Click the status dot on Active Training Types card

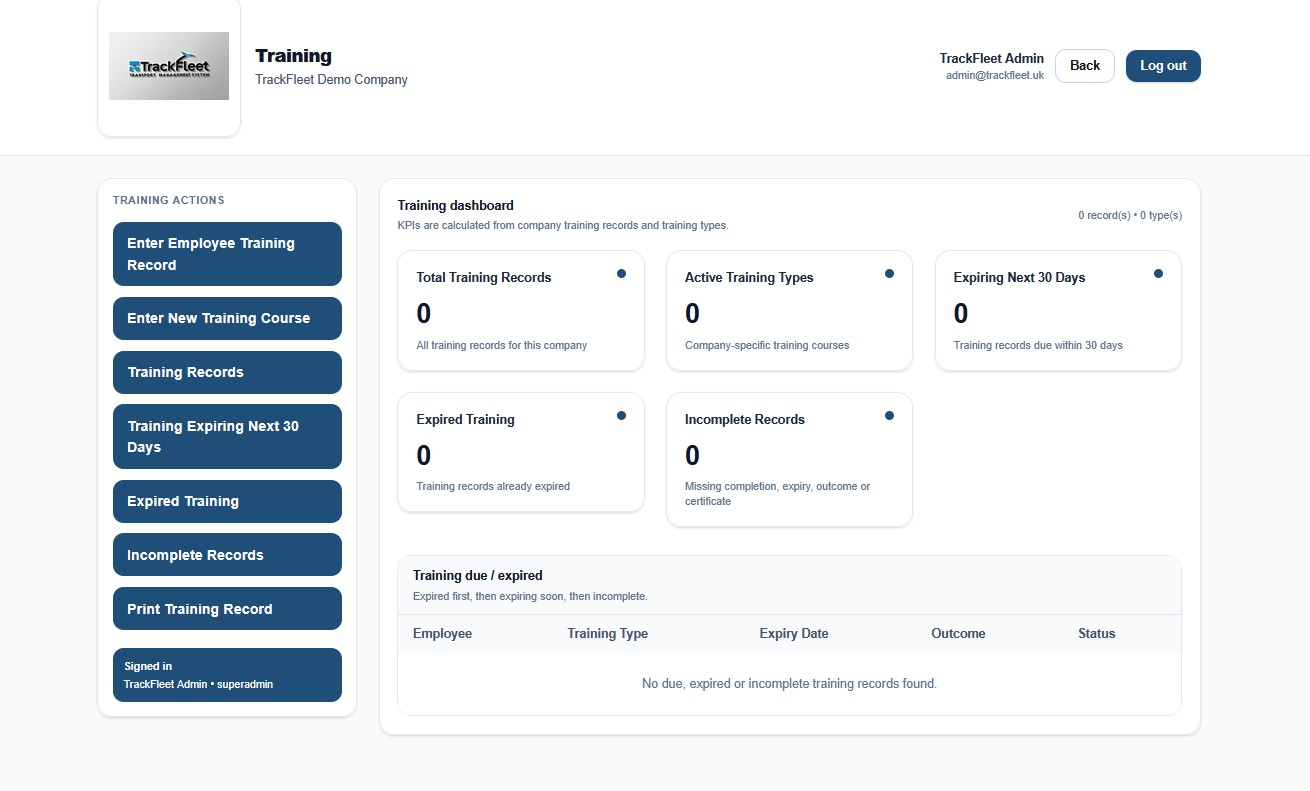tap(889, 272)
